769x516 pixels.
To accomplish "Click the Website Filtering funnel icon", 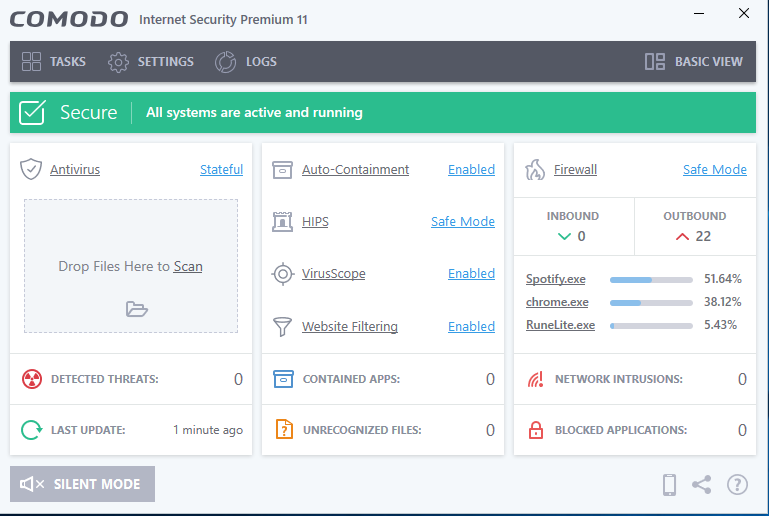I will [283, 326].
